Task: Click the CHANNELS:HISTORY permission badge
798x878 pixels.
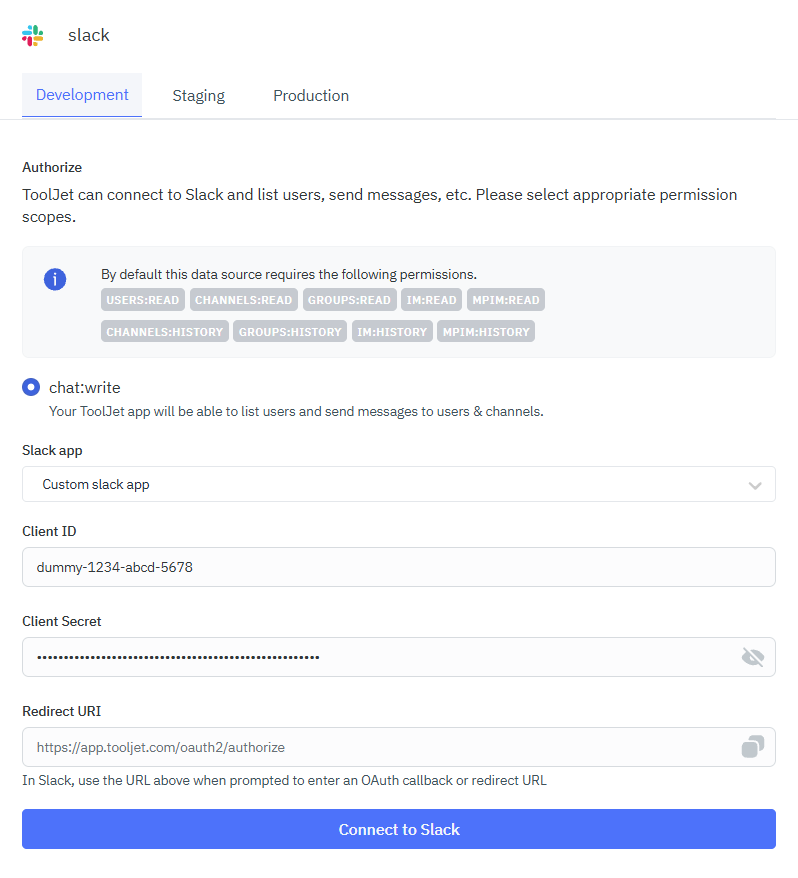Action: coord(165,331)
